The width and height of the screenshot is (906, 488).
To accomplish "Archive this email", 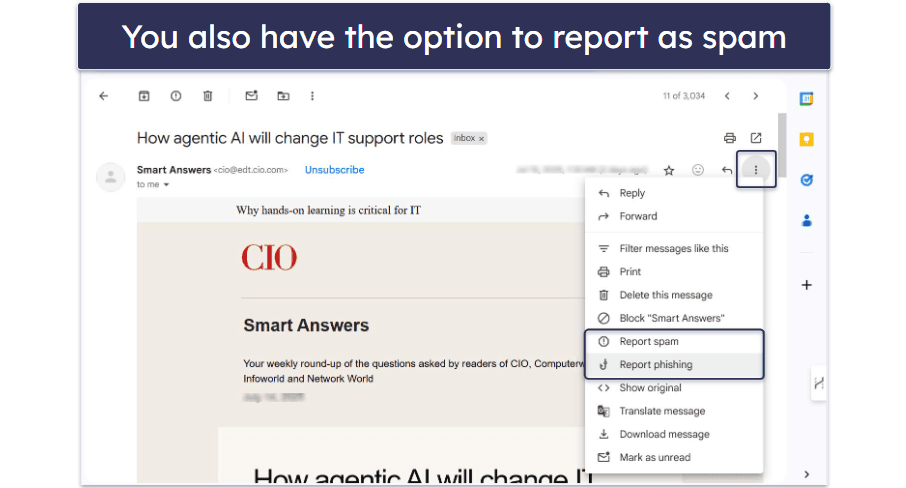I will pos(144,96).
